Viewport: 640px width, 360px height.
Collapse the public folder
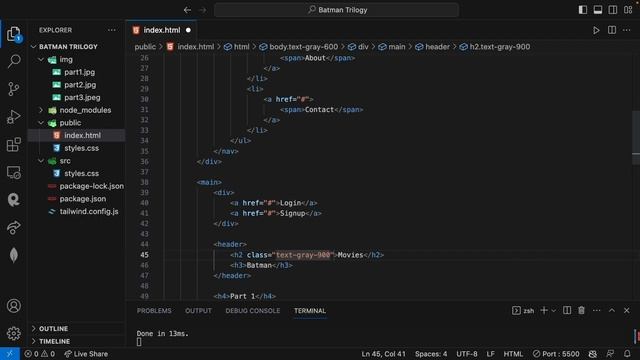tap(41, 123)
